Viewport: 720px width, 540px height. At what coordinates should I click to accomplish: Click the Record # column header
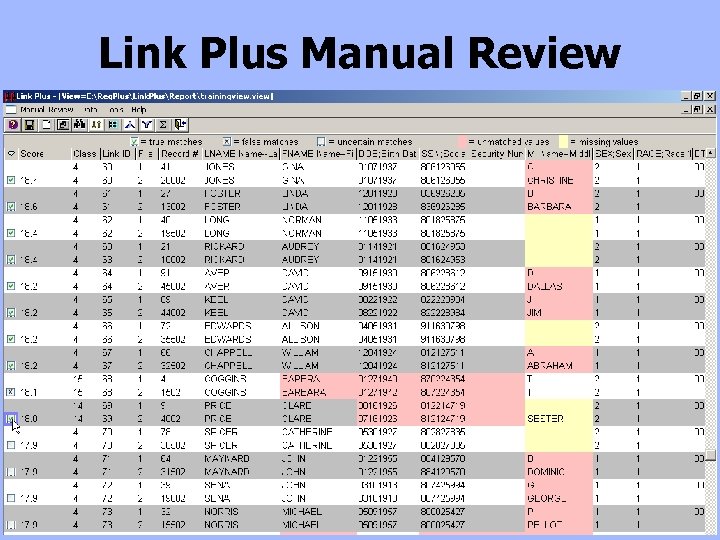(x=180, y=154)
